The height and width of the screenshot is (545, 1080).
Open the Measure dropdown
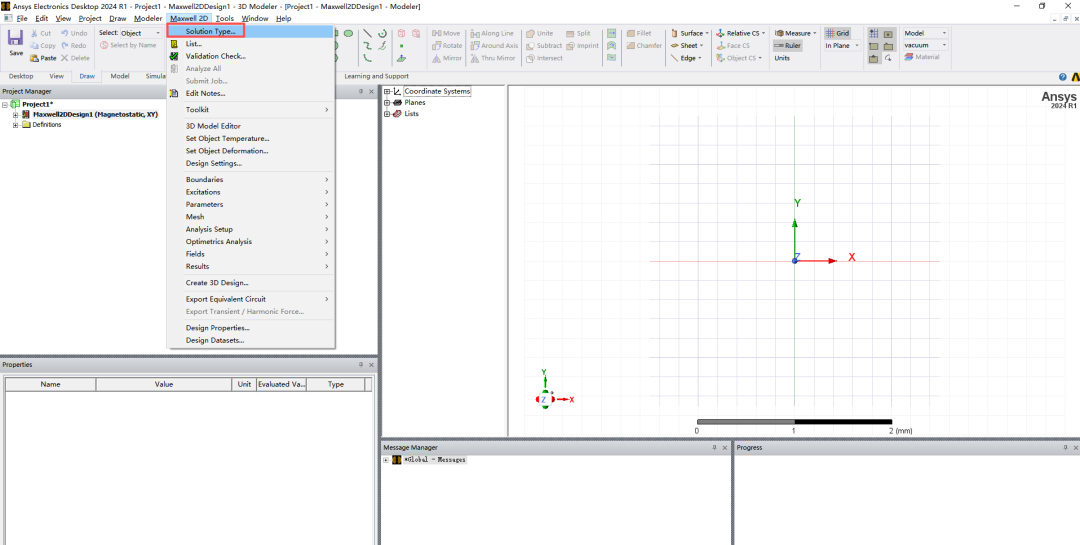pos(795,33)
